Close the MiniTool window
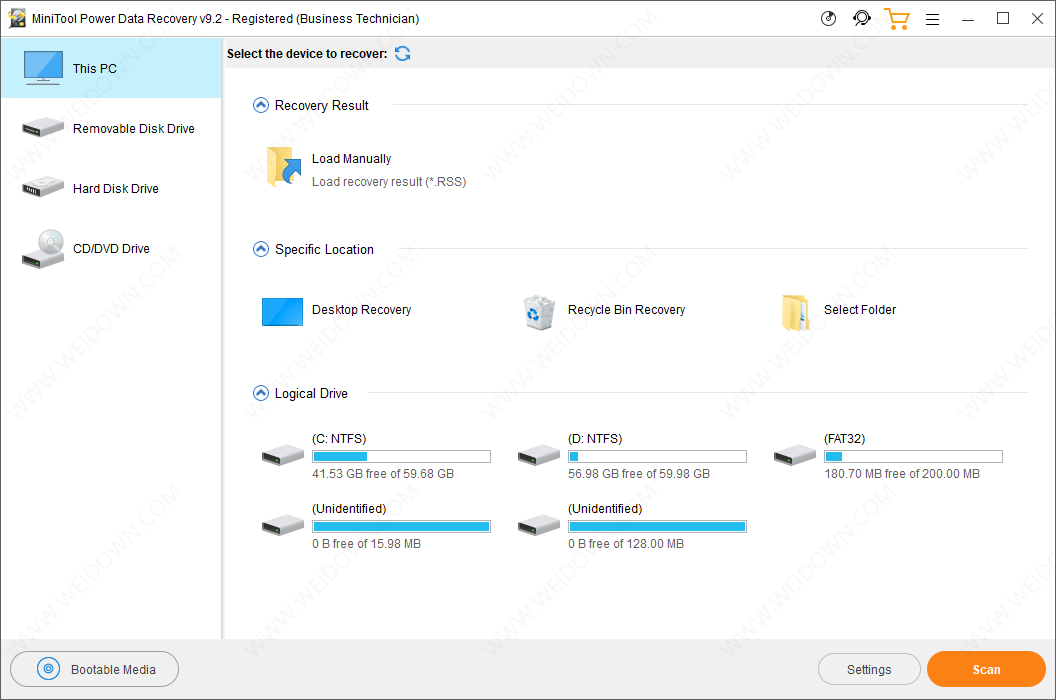Viewport: 1056px width, 700px height. [x=1038, y=19]
